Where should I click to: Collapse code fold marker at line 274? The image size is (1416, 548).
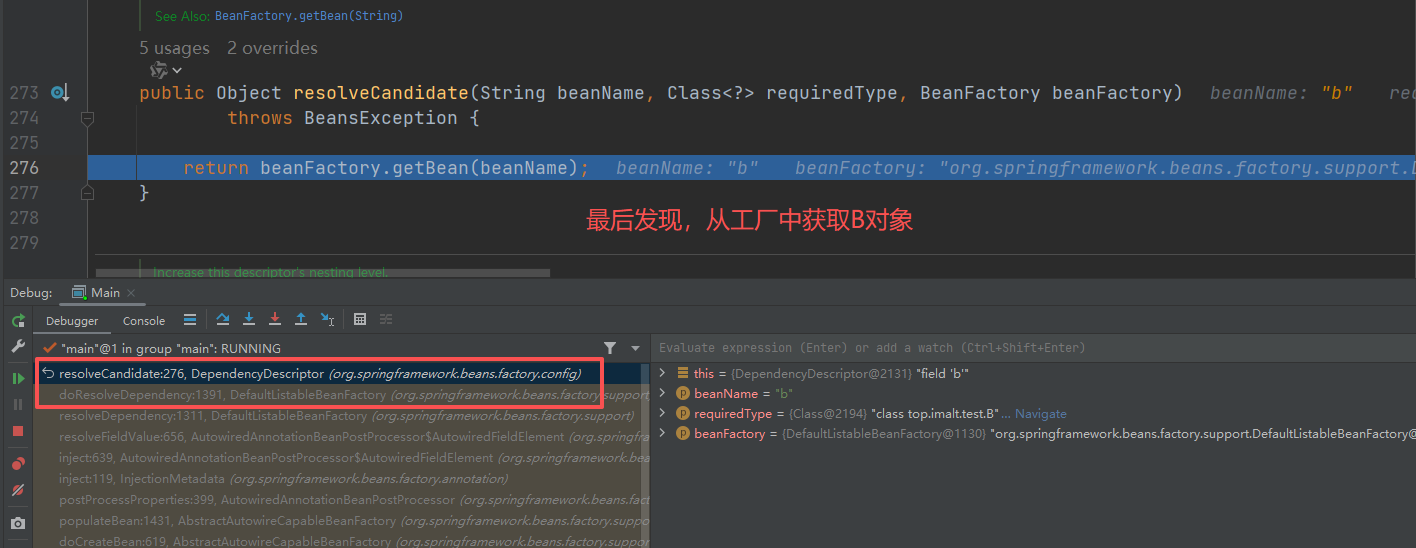click(x=87, y=118)
